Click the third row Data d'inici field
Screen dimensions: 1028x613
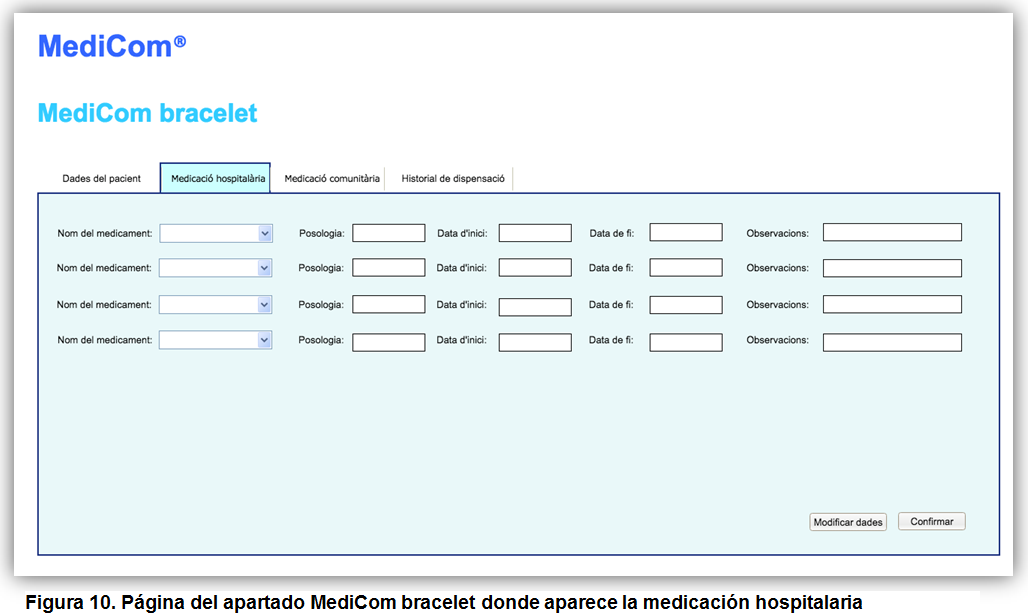(535, 307)
